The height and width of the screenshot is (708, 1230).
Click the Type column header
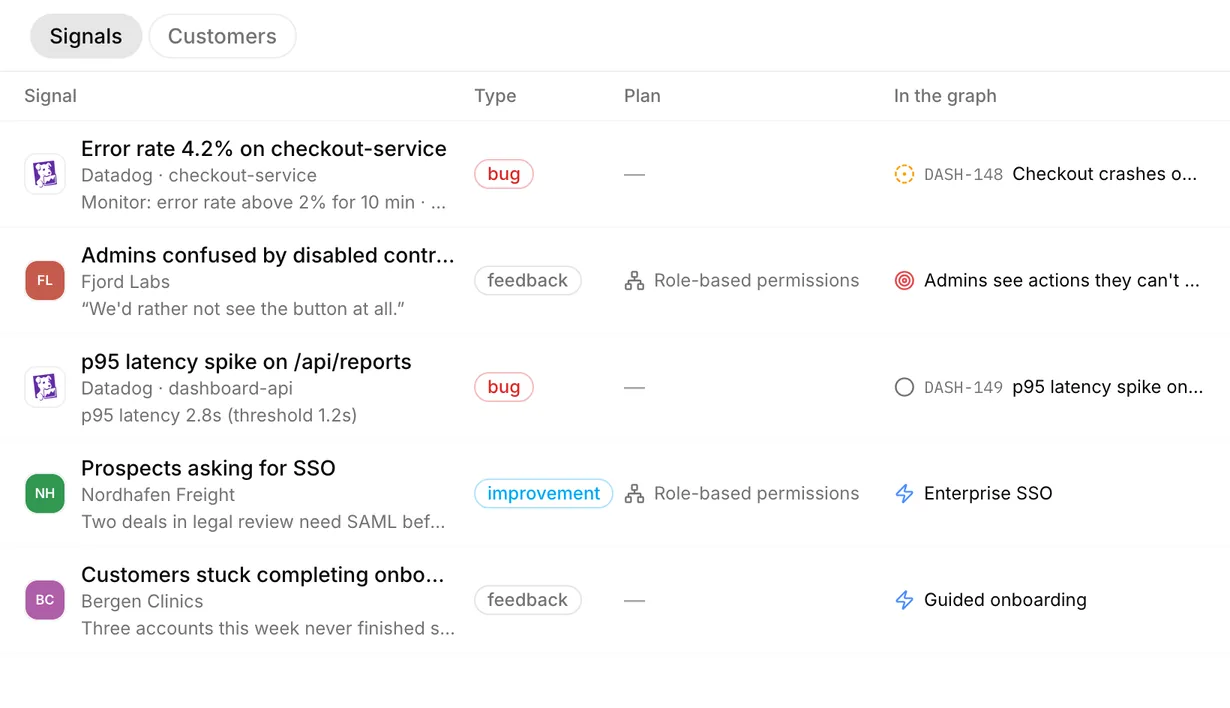tap(495, 96)
